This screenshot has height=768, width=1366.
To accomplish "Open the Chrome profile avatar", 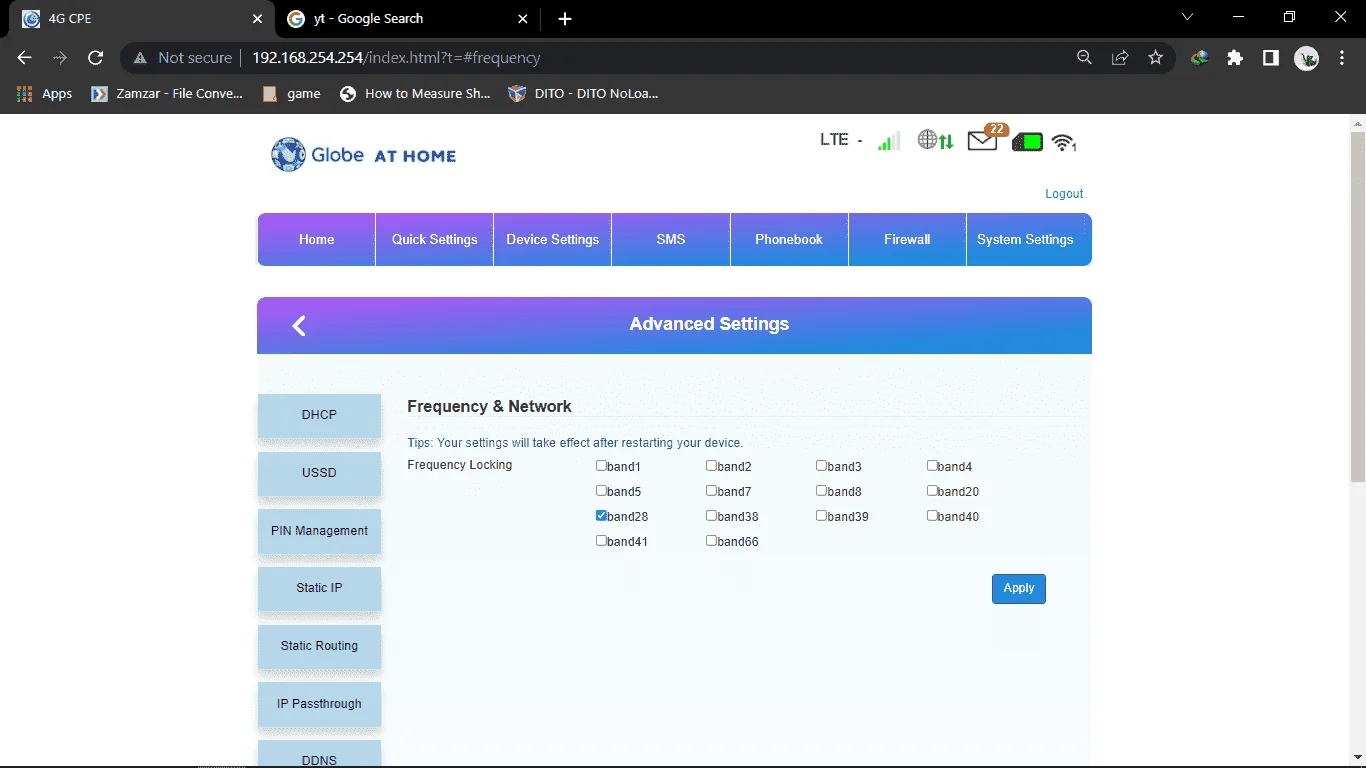I will (x=1306, y=58).
